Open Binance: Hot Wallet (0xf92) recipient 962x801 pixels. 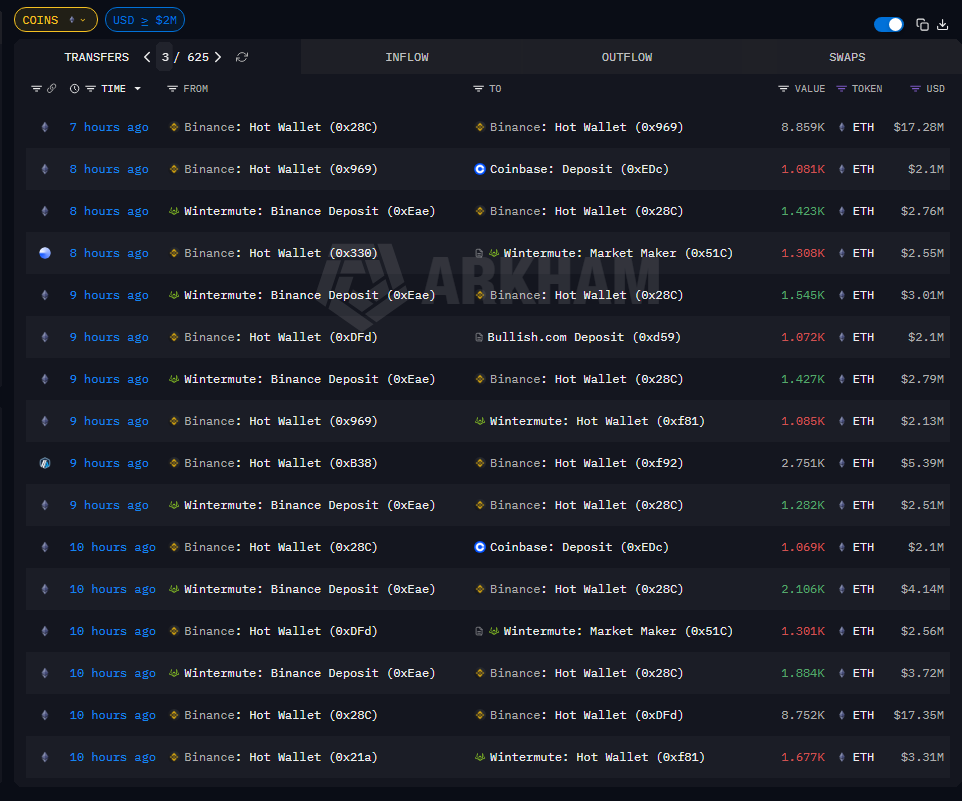tap(587, 463)
